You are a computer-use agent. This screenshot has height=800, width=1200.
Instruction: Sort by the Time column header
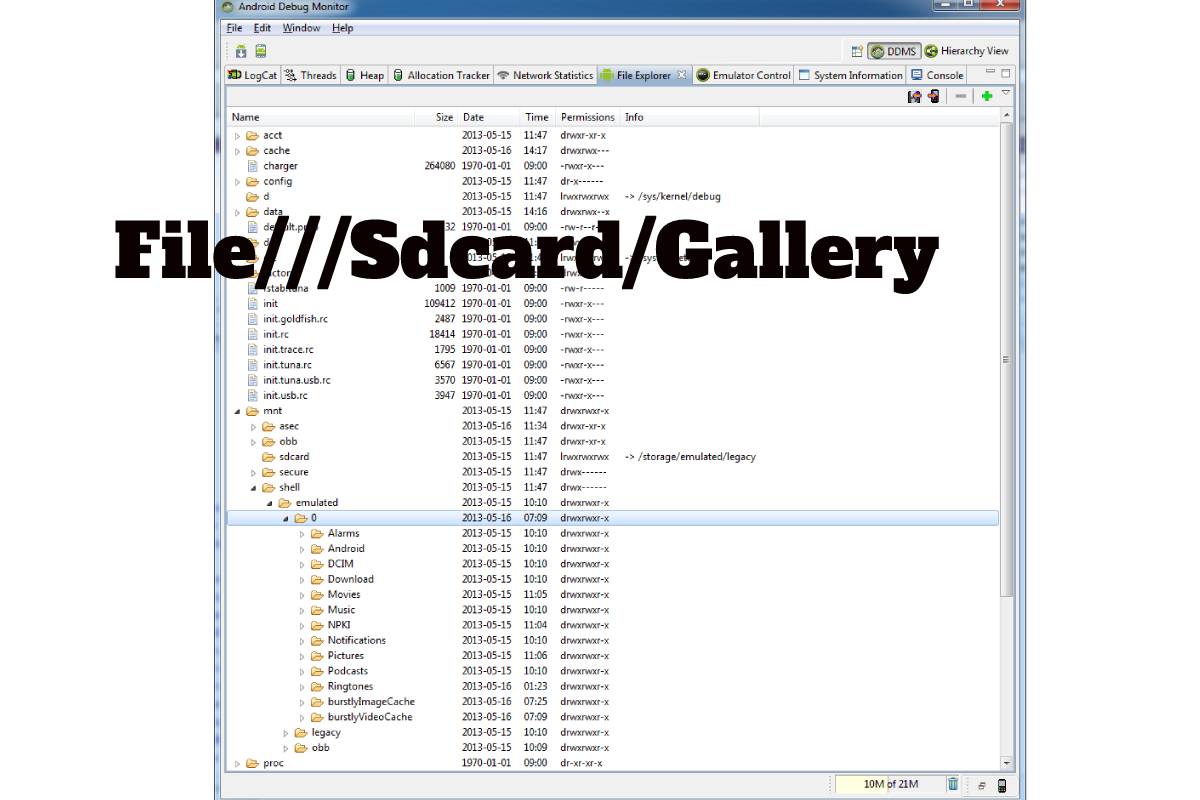(538, 117)
